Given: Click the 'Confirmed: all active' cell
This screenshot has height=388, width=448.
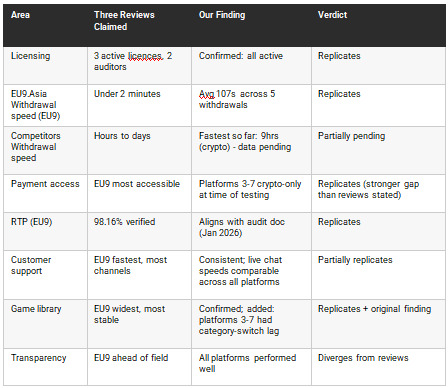Looking at the screenshot, I should coord(251,65).
